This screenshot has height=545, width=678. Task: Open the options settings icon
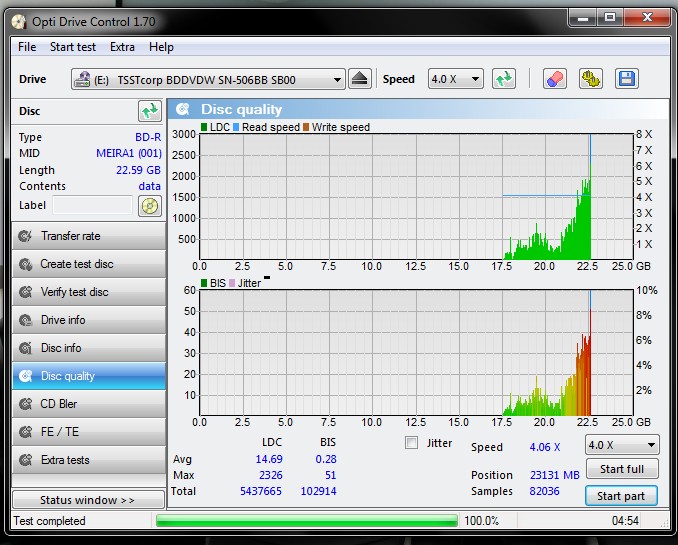coord(591,79)
